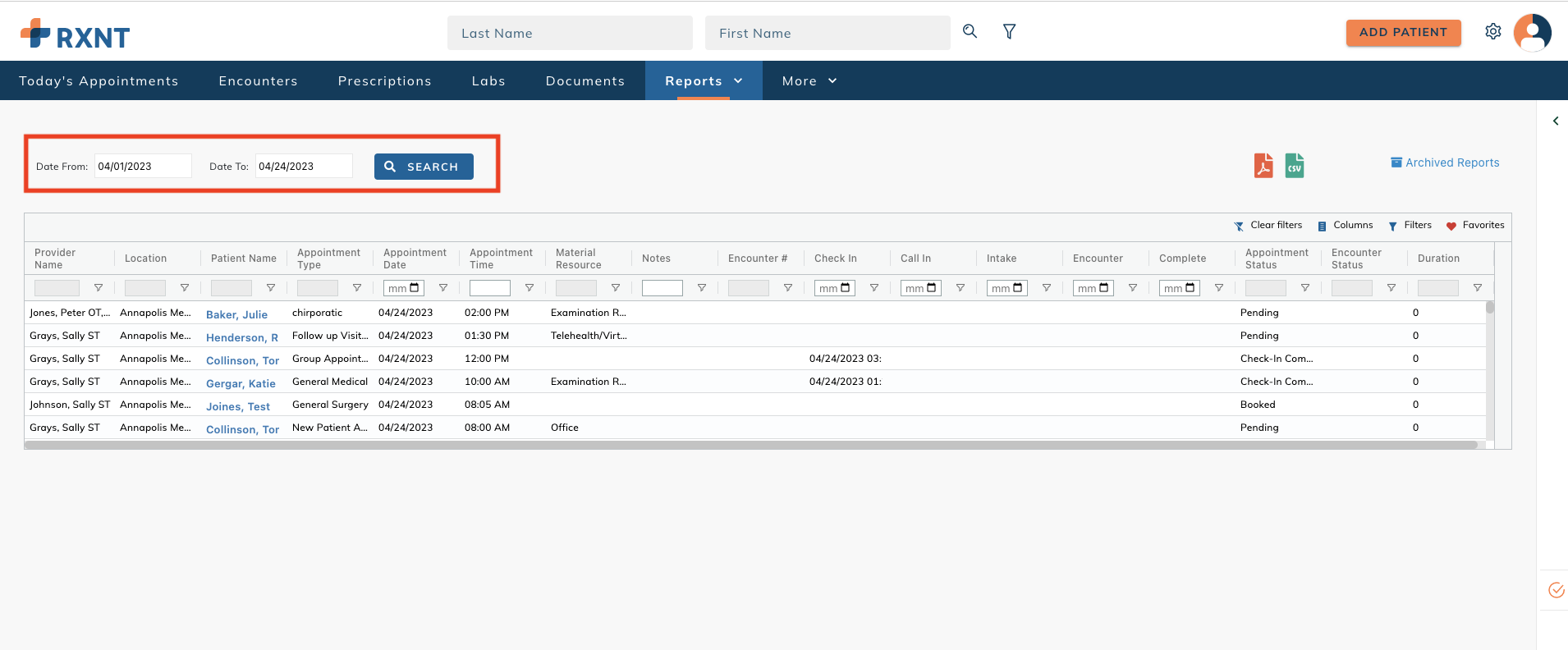Open the Documents tab
Screen dimensions: 1568x650
585,80
